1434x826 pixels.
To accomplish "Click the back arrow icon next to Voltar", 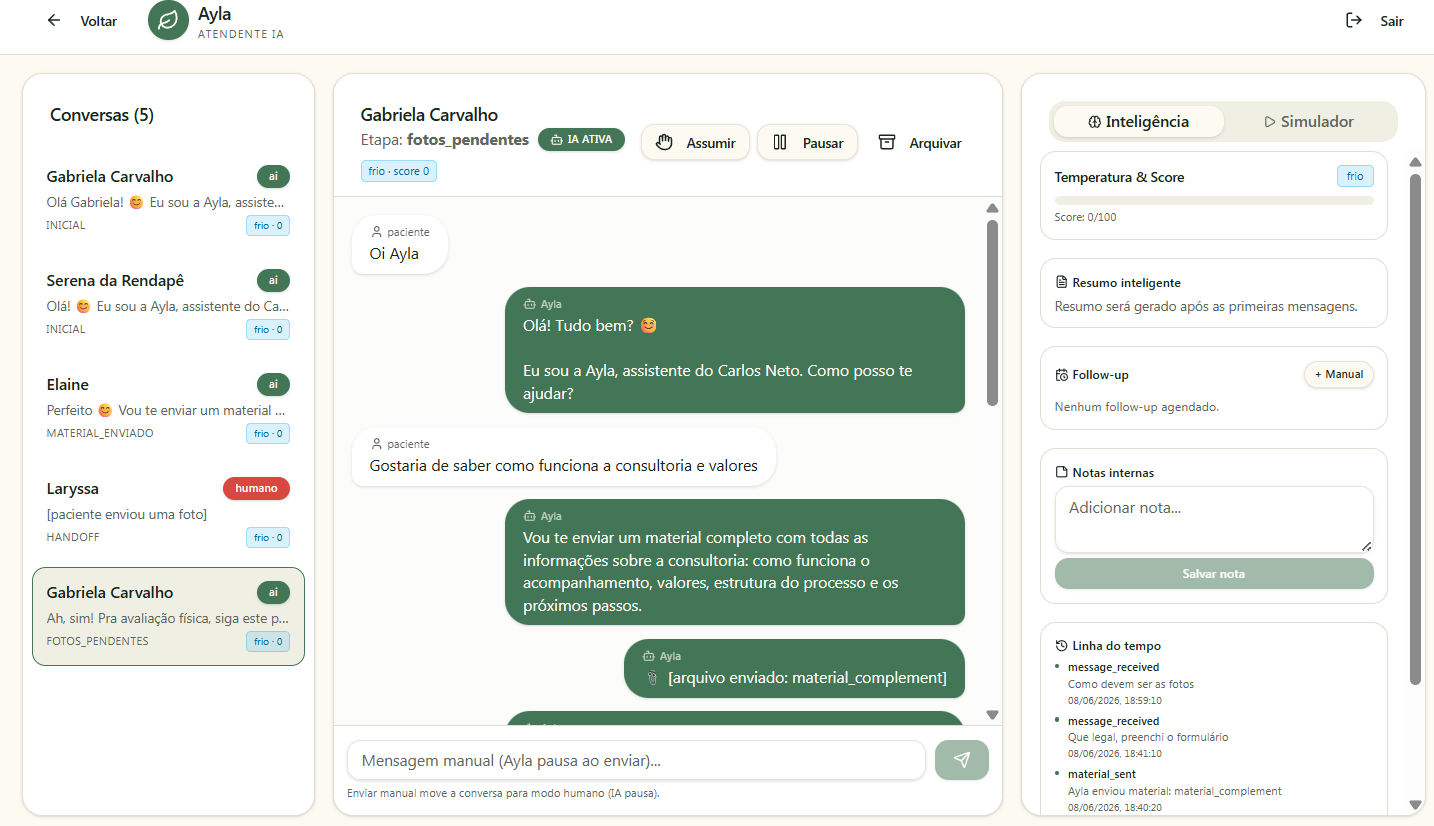I will 54,21.
